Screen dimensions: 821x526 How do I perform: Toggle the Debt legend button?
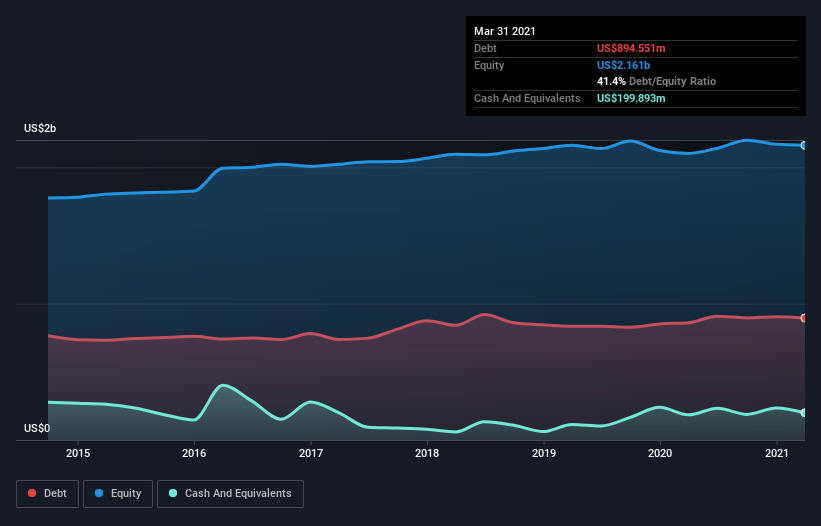[x=46, y=493]
